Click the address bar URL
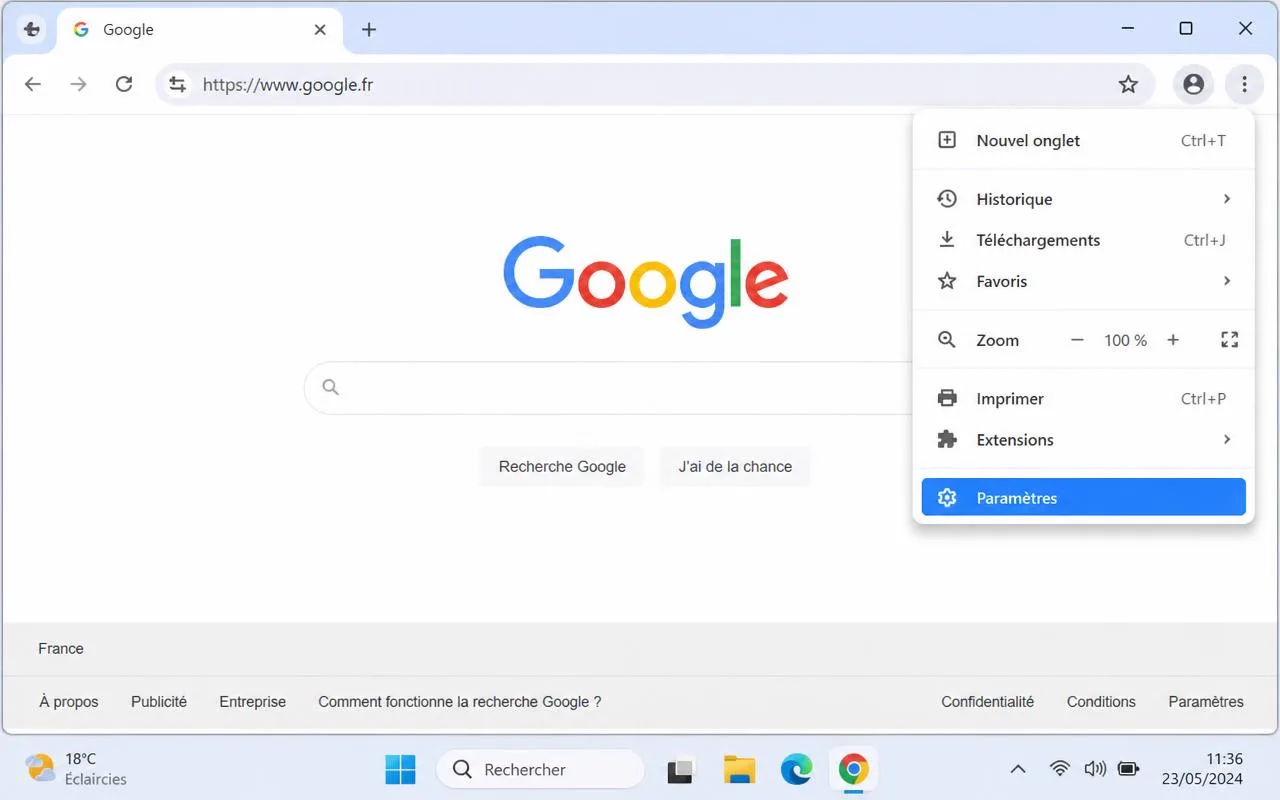Screen dimensions: 1280x800 point(288,85)
